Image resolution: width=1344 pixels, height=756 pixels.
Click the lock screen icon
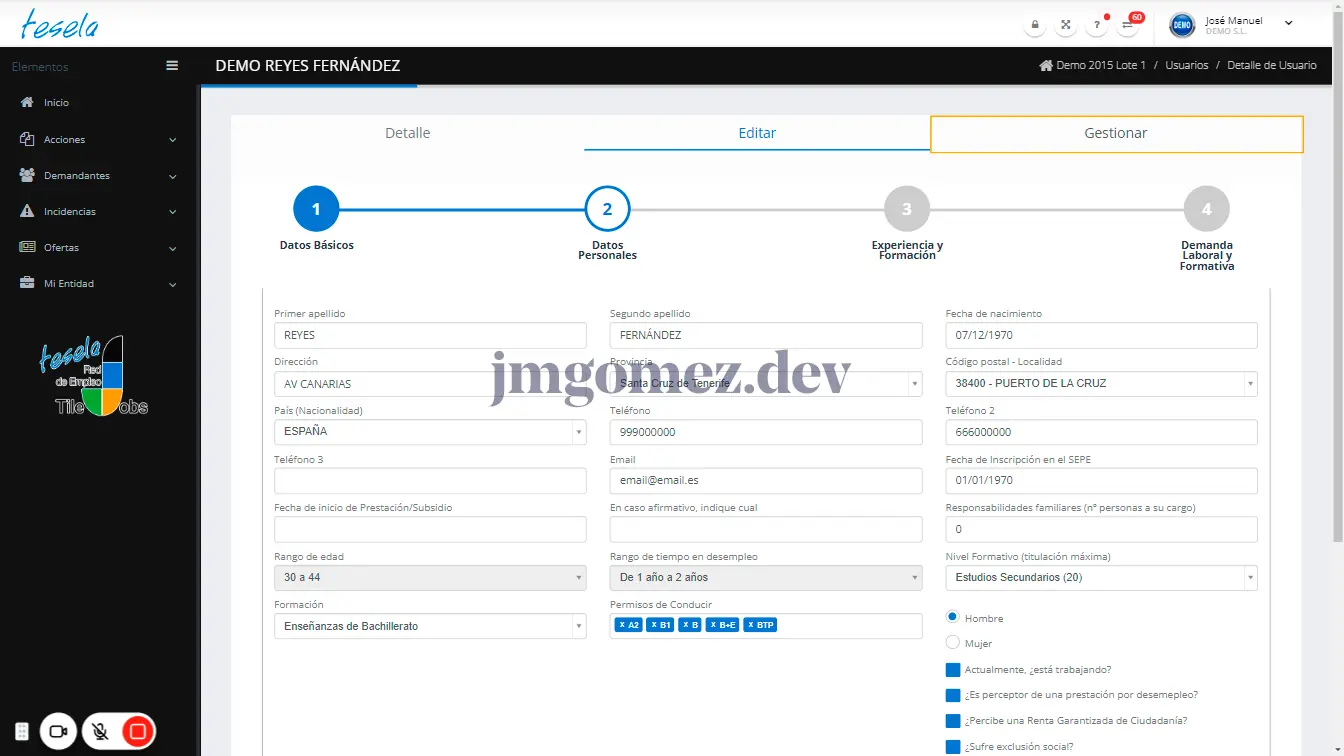coord(1035,25)
